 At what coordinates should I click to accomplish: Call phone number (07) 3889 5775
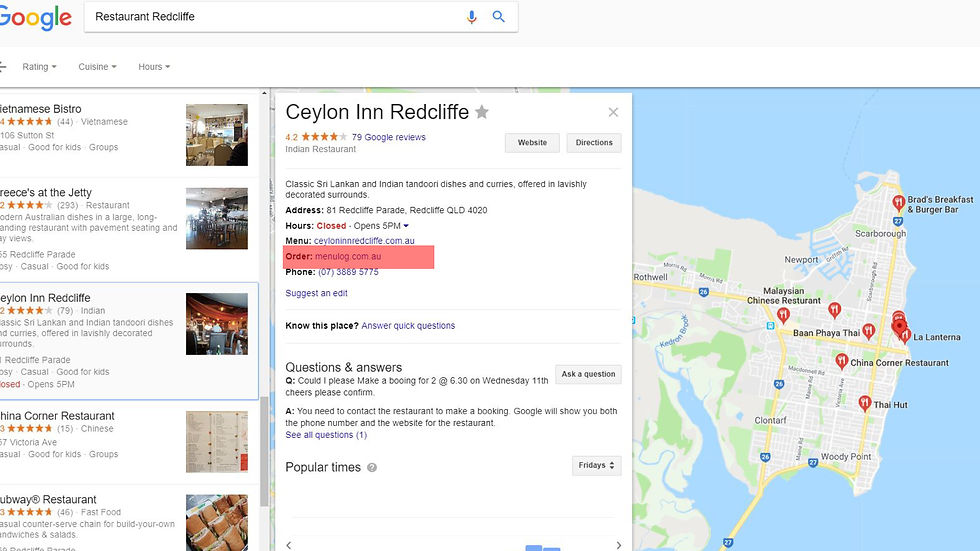tap(348, 272)
